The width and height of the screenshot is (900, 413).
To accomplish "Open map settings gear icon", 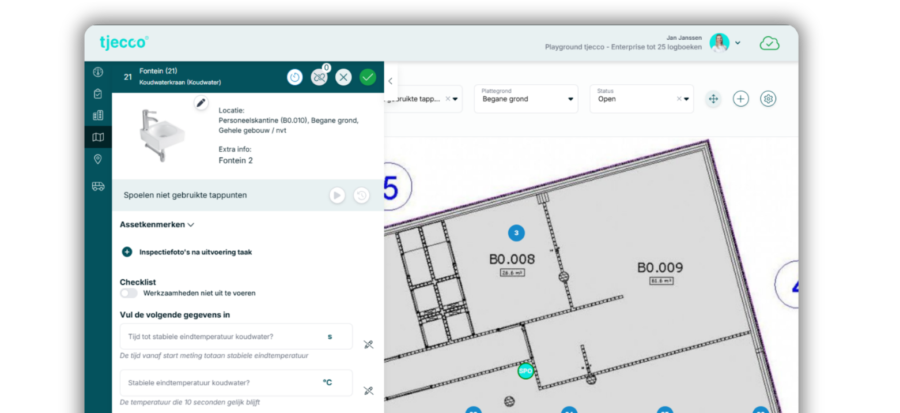I will pos(768,99).
